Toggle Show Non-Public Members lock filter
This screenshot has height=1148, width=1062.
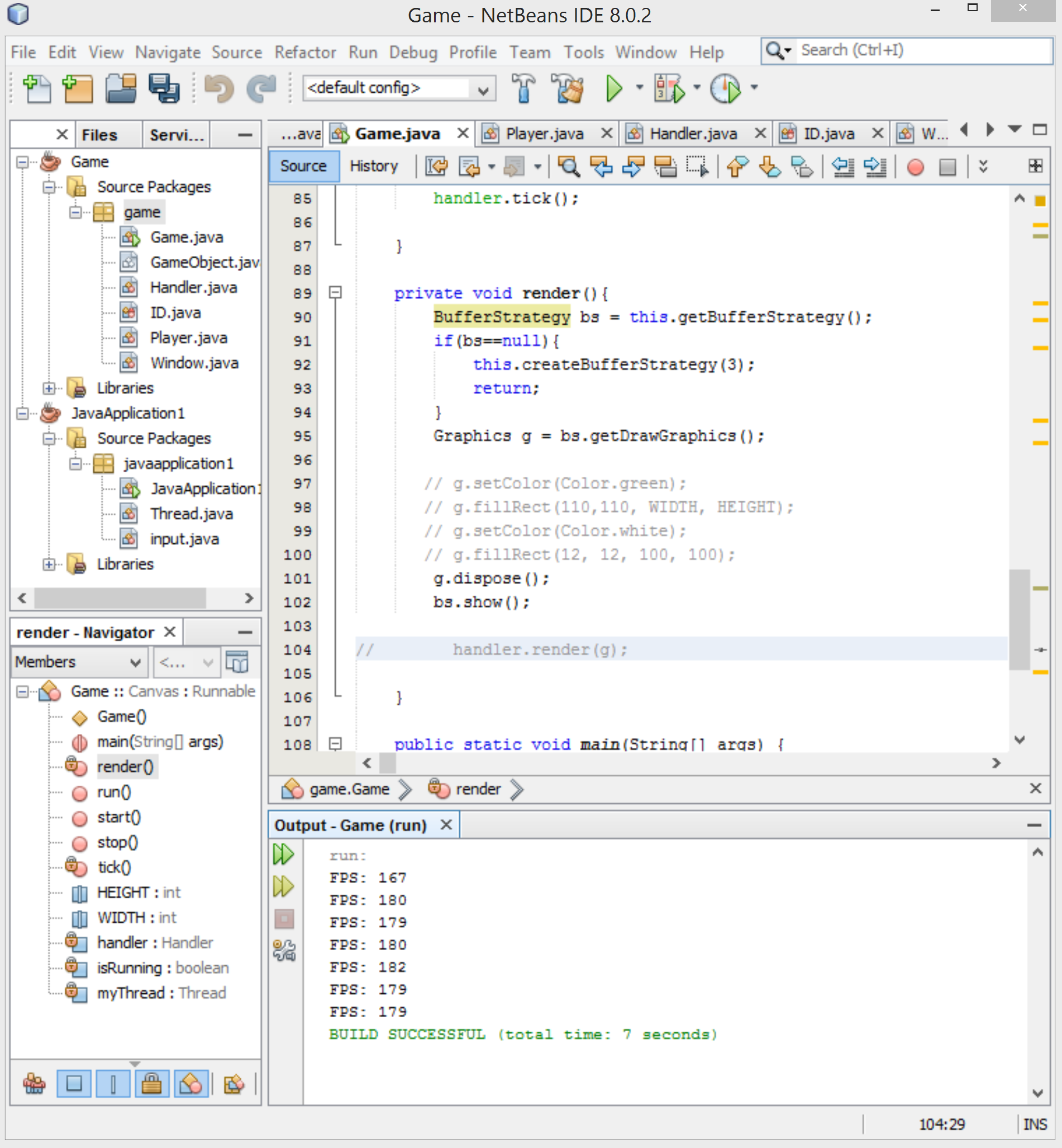point(151,1084)
